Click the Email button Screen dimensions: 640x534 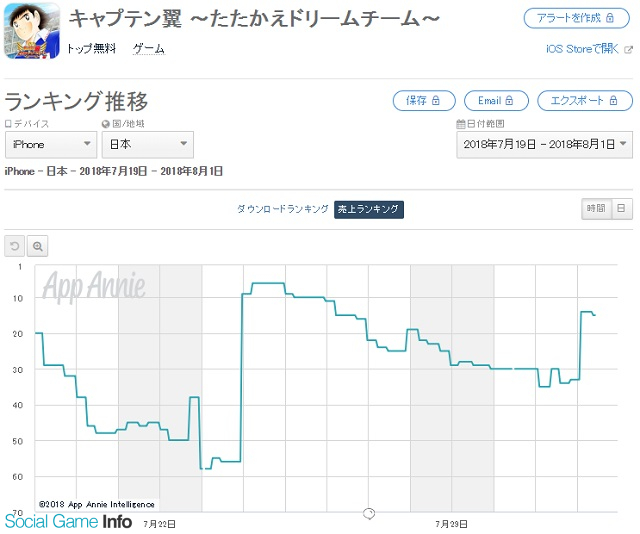click(x=496, y=100)
